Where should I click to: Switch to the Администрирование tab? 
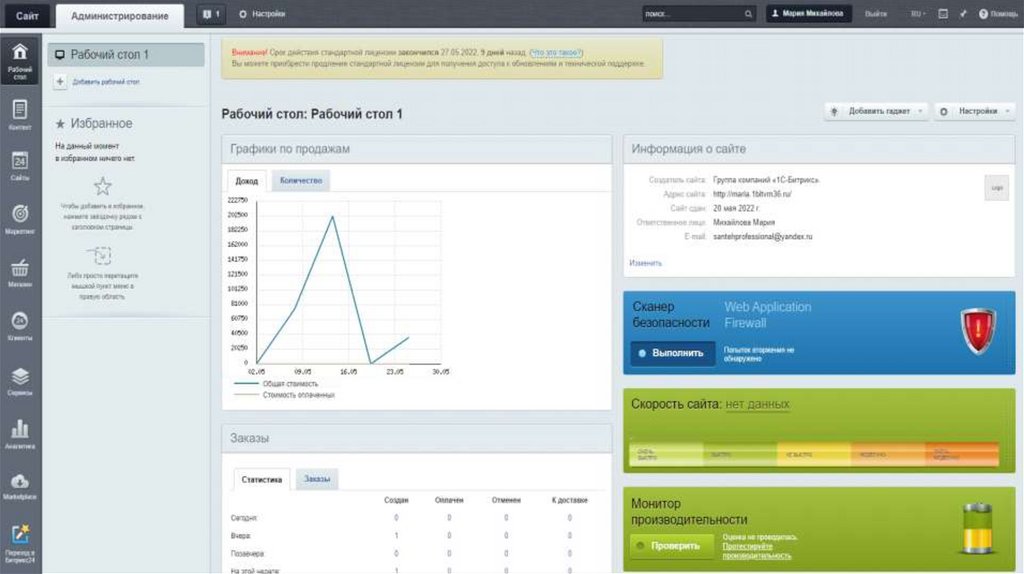(x=120, y=16)
